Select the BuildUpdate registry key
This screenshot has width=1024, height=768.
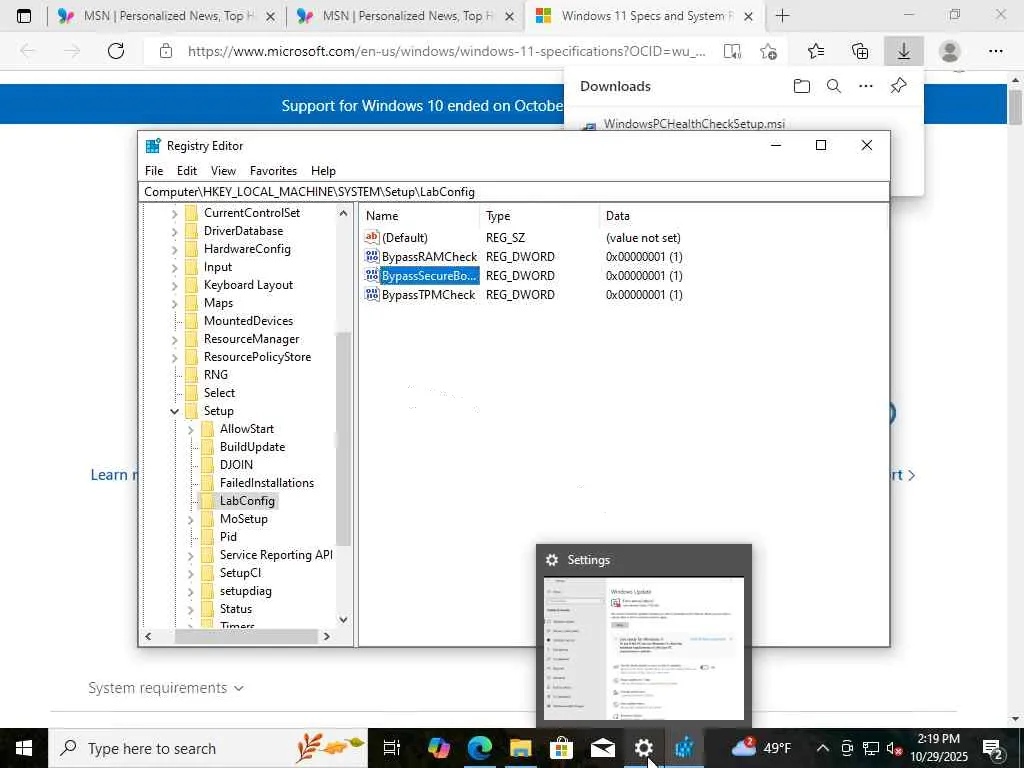[x=252, y=447]
